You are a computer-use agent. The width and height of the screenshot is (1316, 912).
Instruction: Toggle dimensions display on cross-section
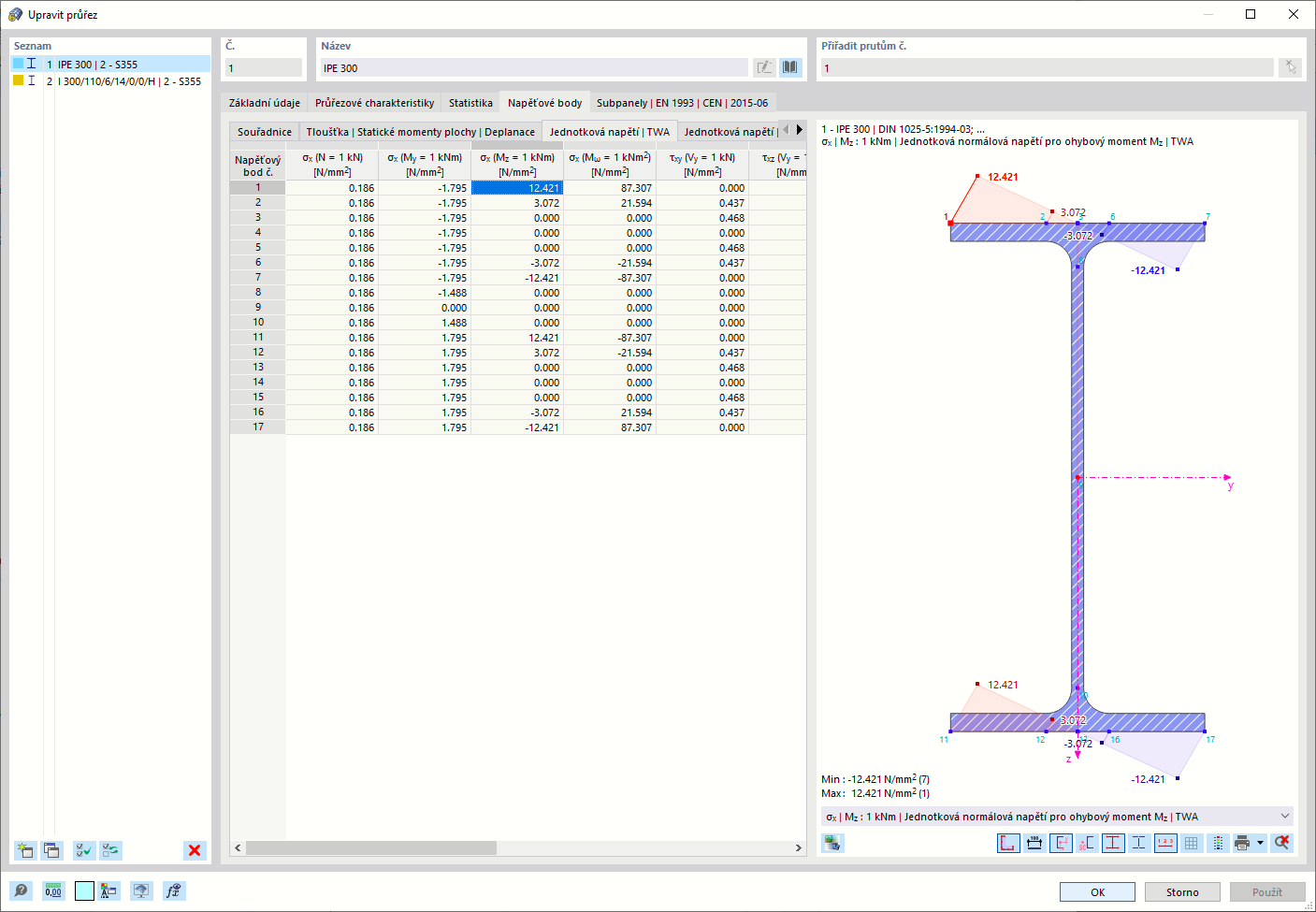point(1034,843)
